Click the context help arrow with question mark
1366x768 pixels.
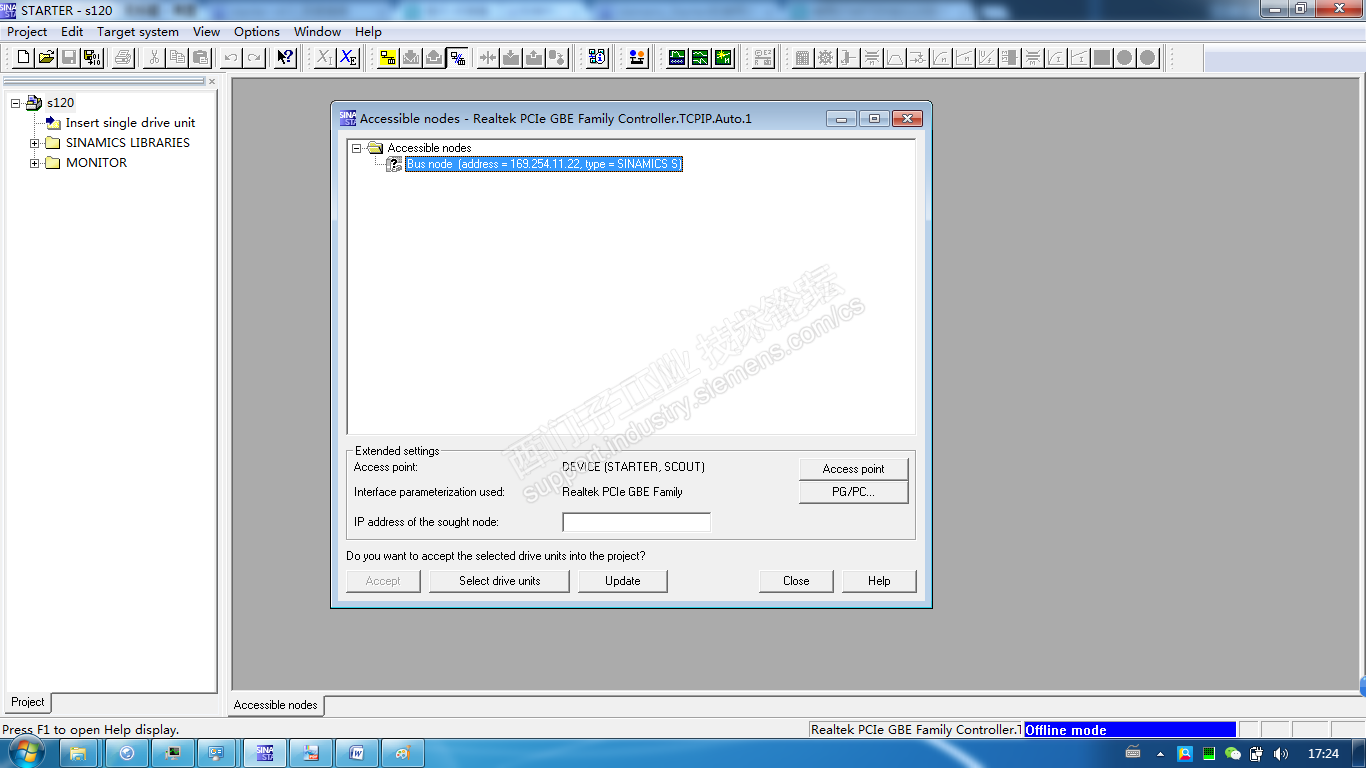point(286,58)
